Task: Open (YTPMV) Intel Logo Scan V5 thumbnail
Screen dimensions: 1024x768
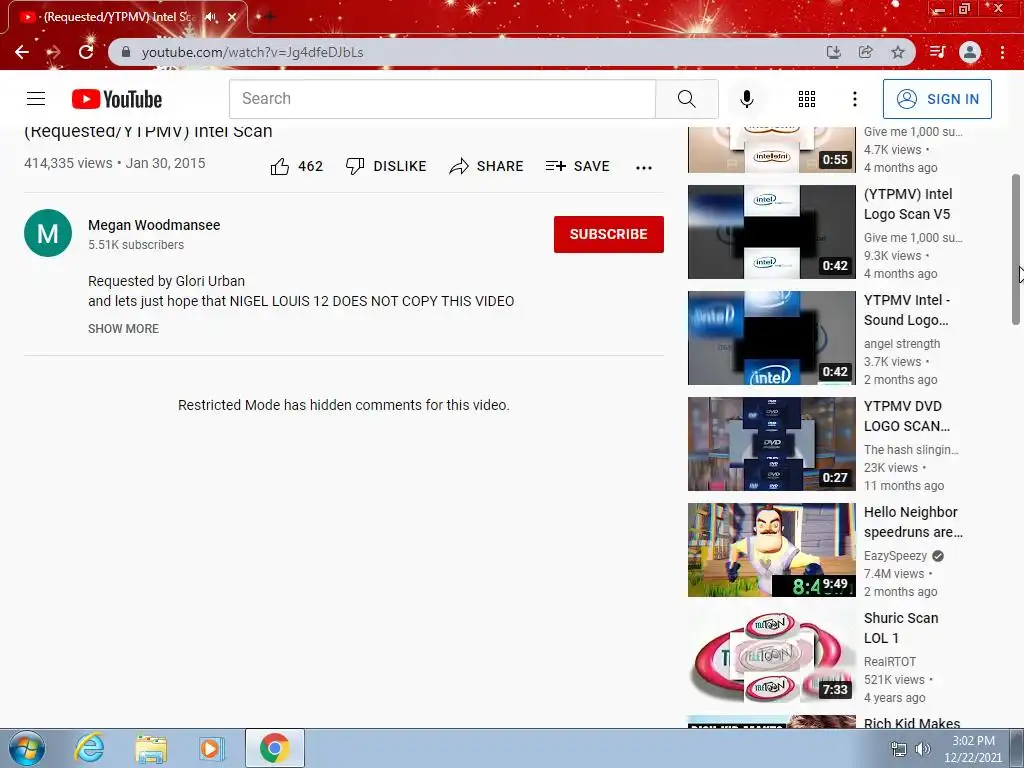Action: click(x=771, y=232)
